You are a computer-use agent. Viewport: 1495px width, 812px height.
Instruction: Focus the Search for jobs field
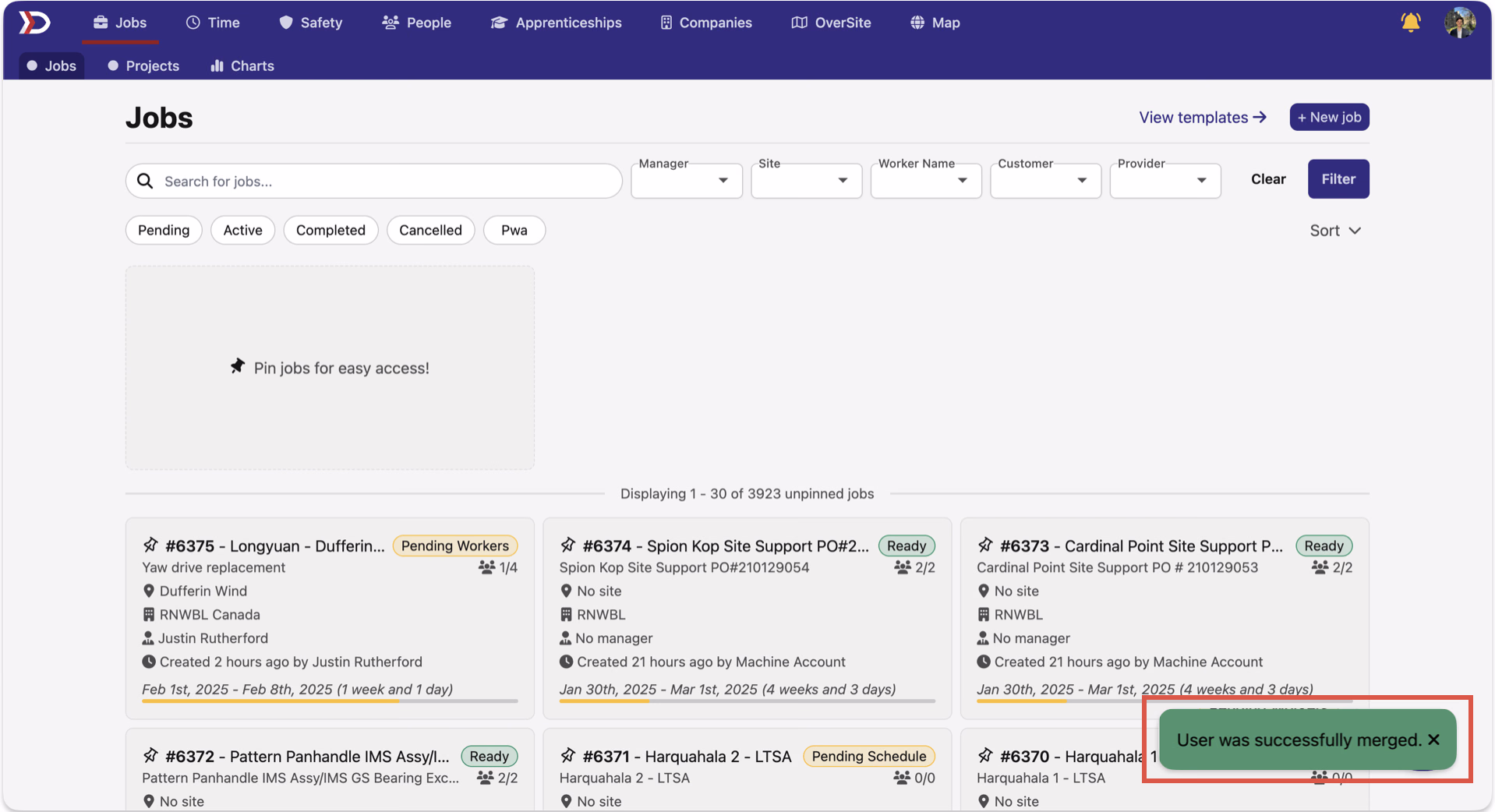pyautogui.click(x=374, y=181)
